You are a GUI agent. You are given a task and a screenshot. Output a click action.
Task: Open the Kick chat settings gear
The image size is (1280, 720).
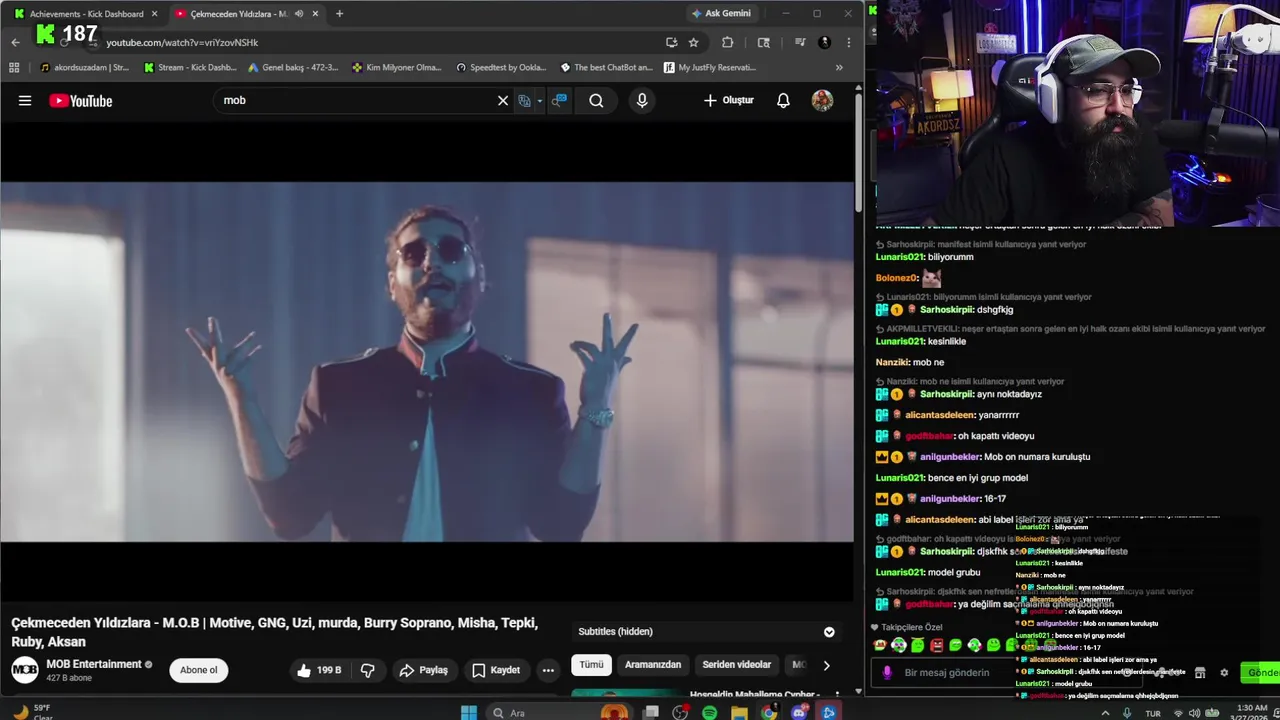(1224, 672)
